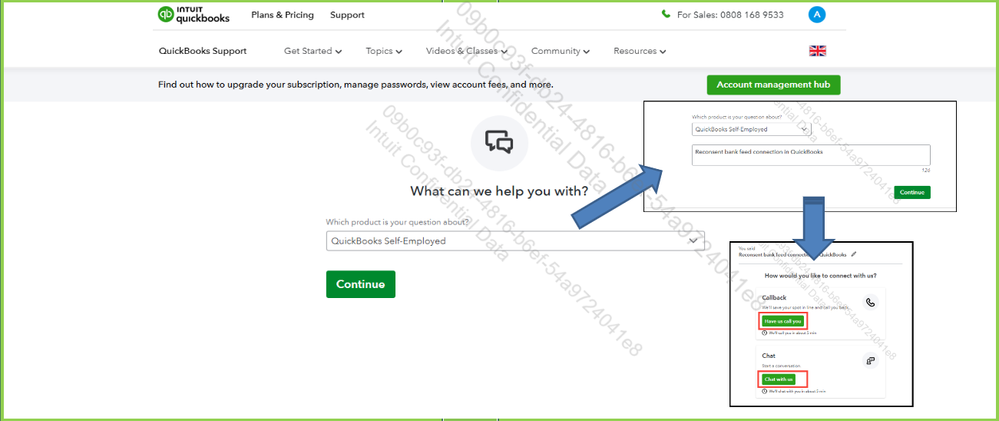The image size is (999, 421).
Task: Click the 'Have us call you' button
Action: [783, 321]
